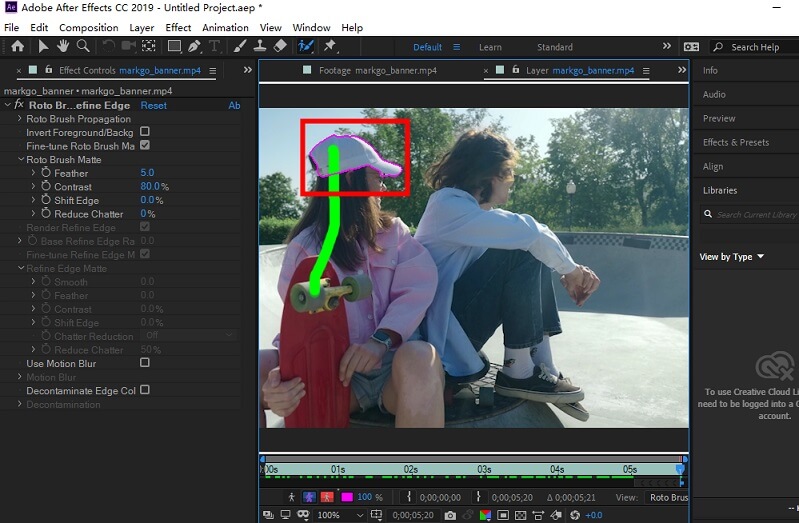Click the Home icon in toolbar
This screenshot has width=799, height=523.
[x=18, y=46]
